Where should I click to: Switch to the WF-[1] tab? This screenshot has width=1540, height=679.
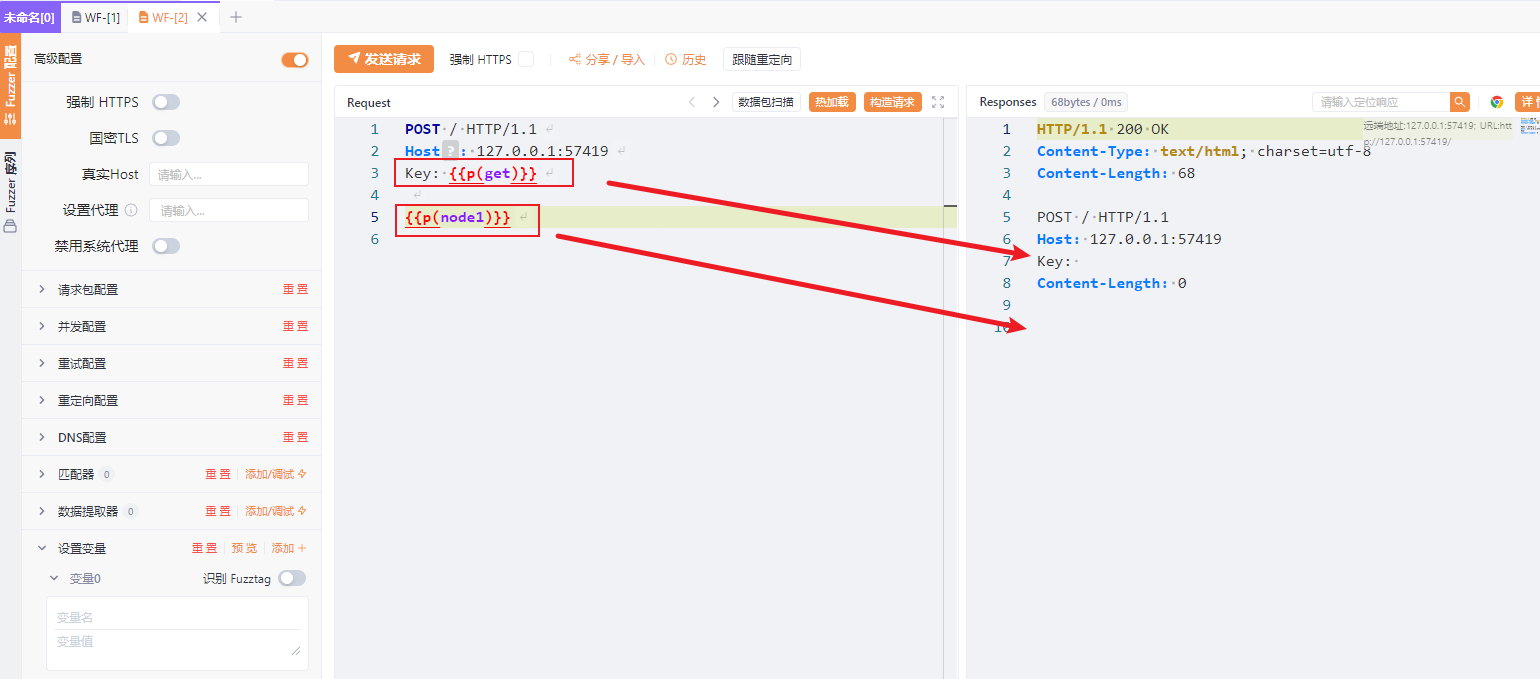pyautogui.click(x=95, y=17)
